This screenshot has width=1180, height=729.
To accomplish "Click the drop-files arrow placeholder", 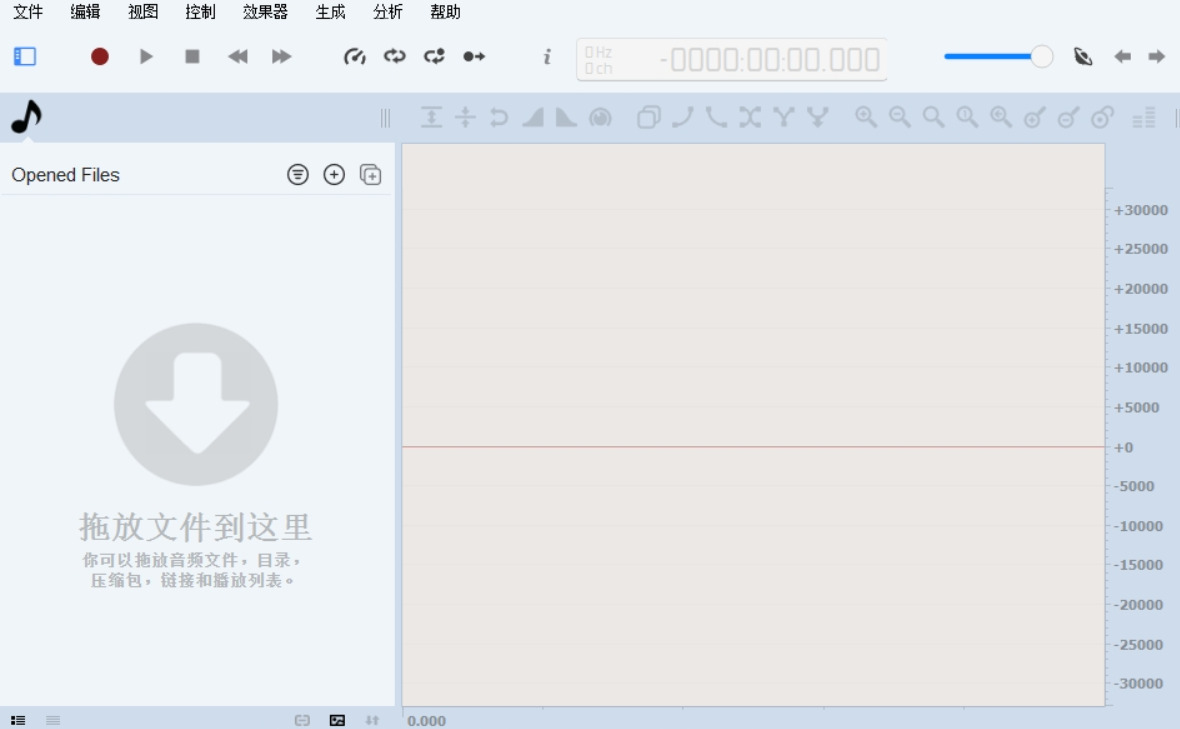I will pyautogui.click(x=196, y=404).
